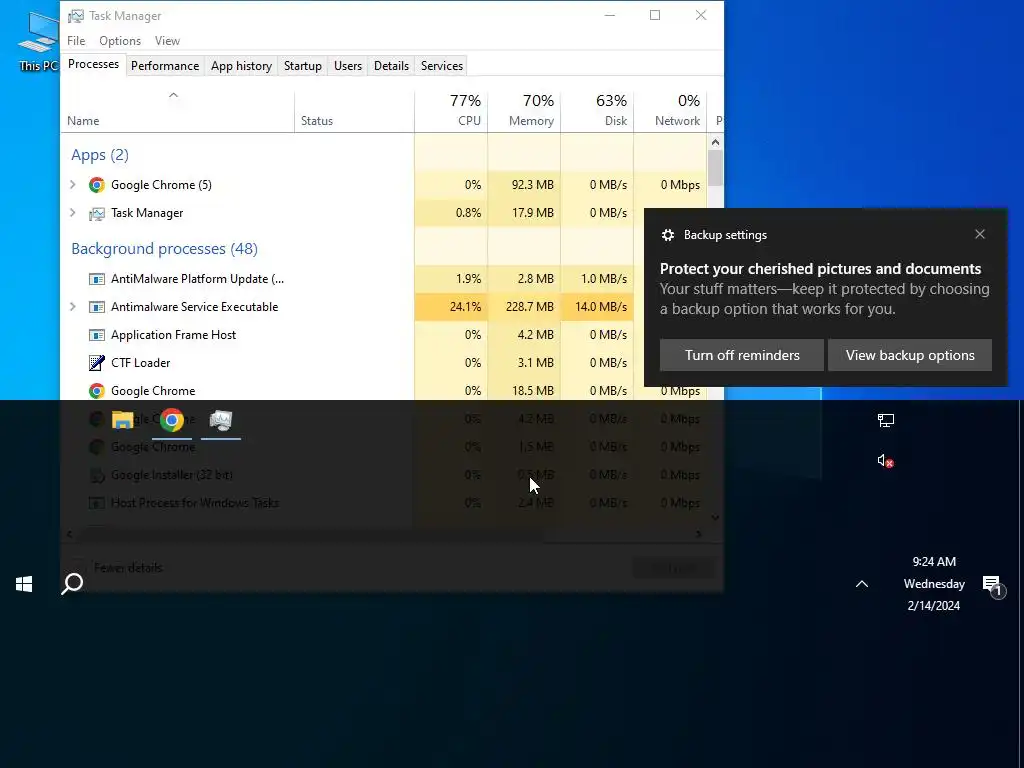Switch to the Startup tab
1024x768 pixels.
tap(302, 66)
